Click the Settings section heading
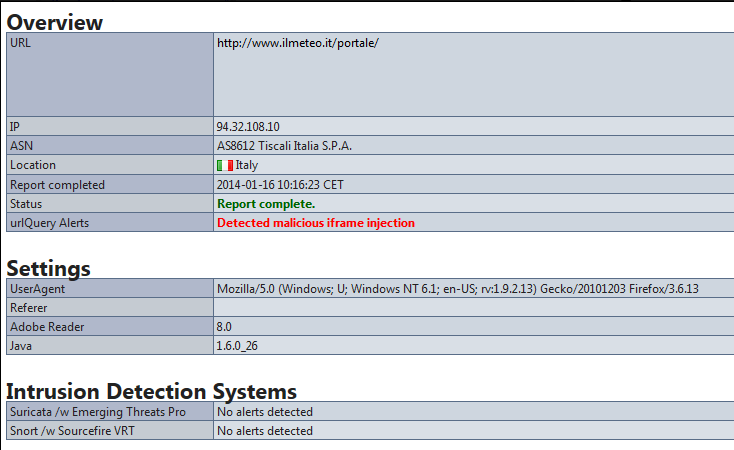The width and height of the screenshot is (734, 450). 49,268
